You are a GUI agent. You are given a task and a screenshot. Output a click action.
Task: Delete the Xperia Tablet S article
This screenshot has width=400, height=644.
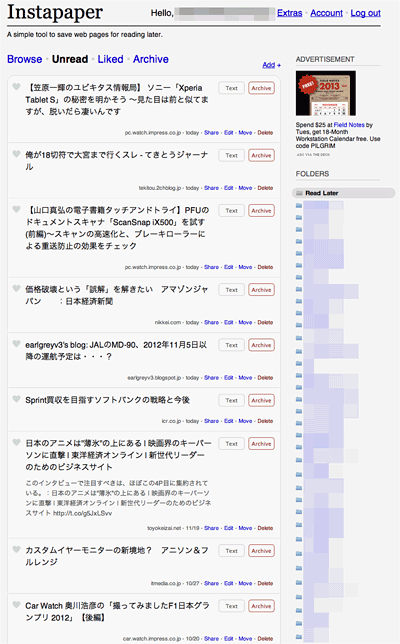click(265, 133)
